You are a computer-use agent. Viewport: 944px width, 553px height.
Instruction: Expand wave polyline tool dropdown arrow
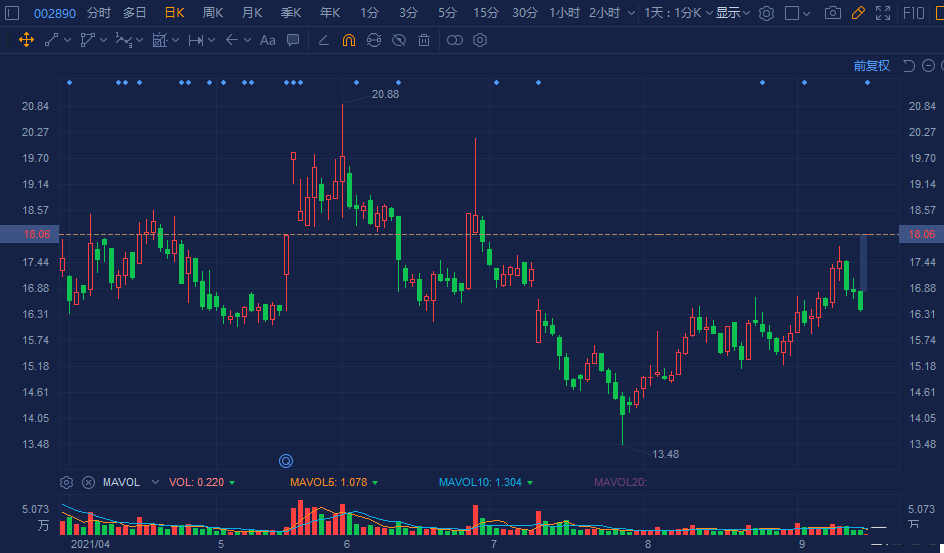[140, 40]
